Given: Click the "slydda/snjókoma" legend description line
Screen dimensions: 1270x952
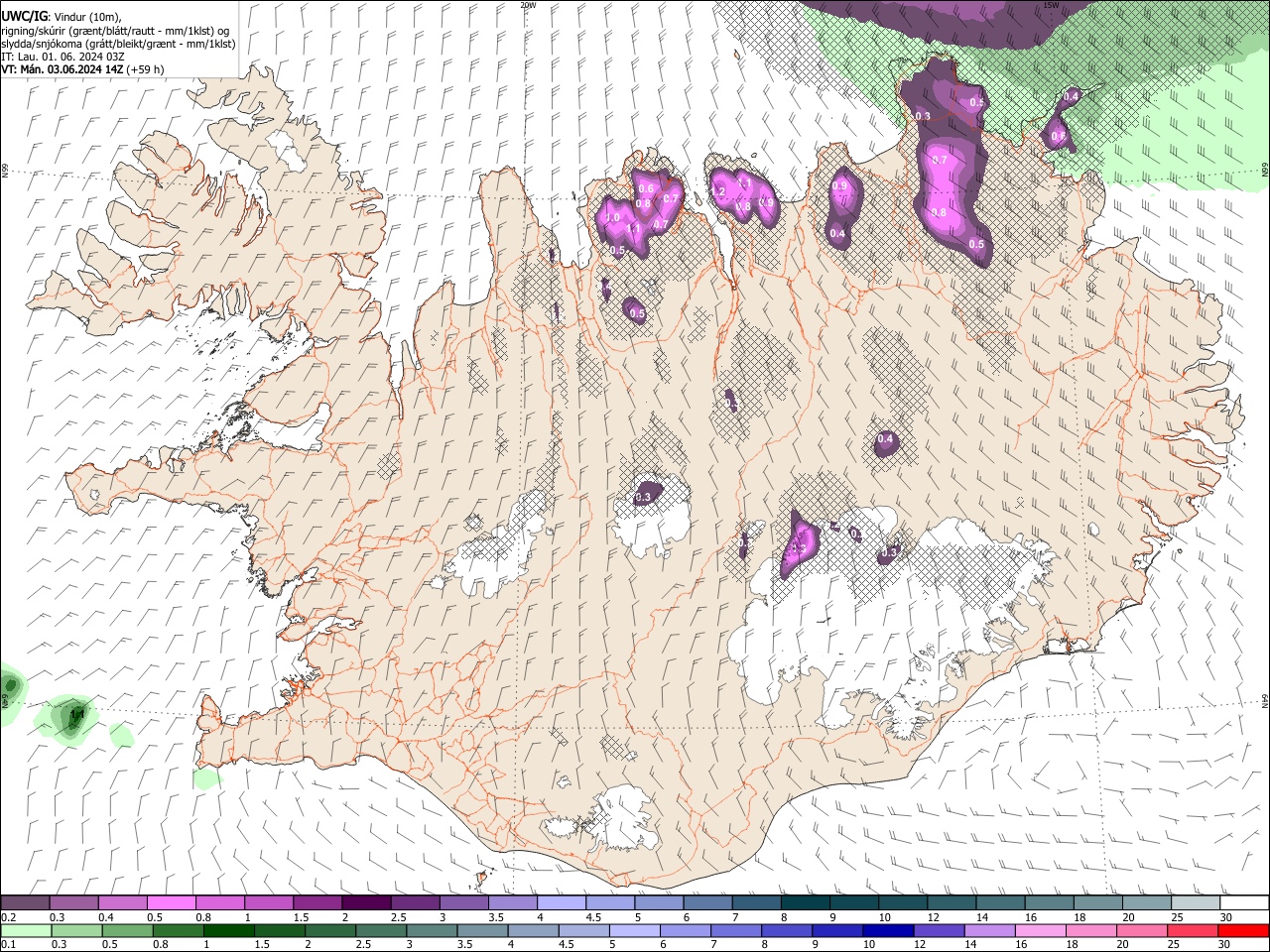Looking at the screenshot, I should [x=117, y=44].
